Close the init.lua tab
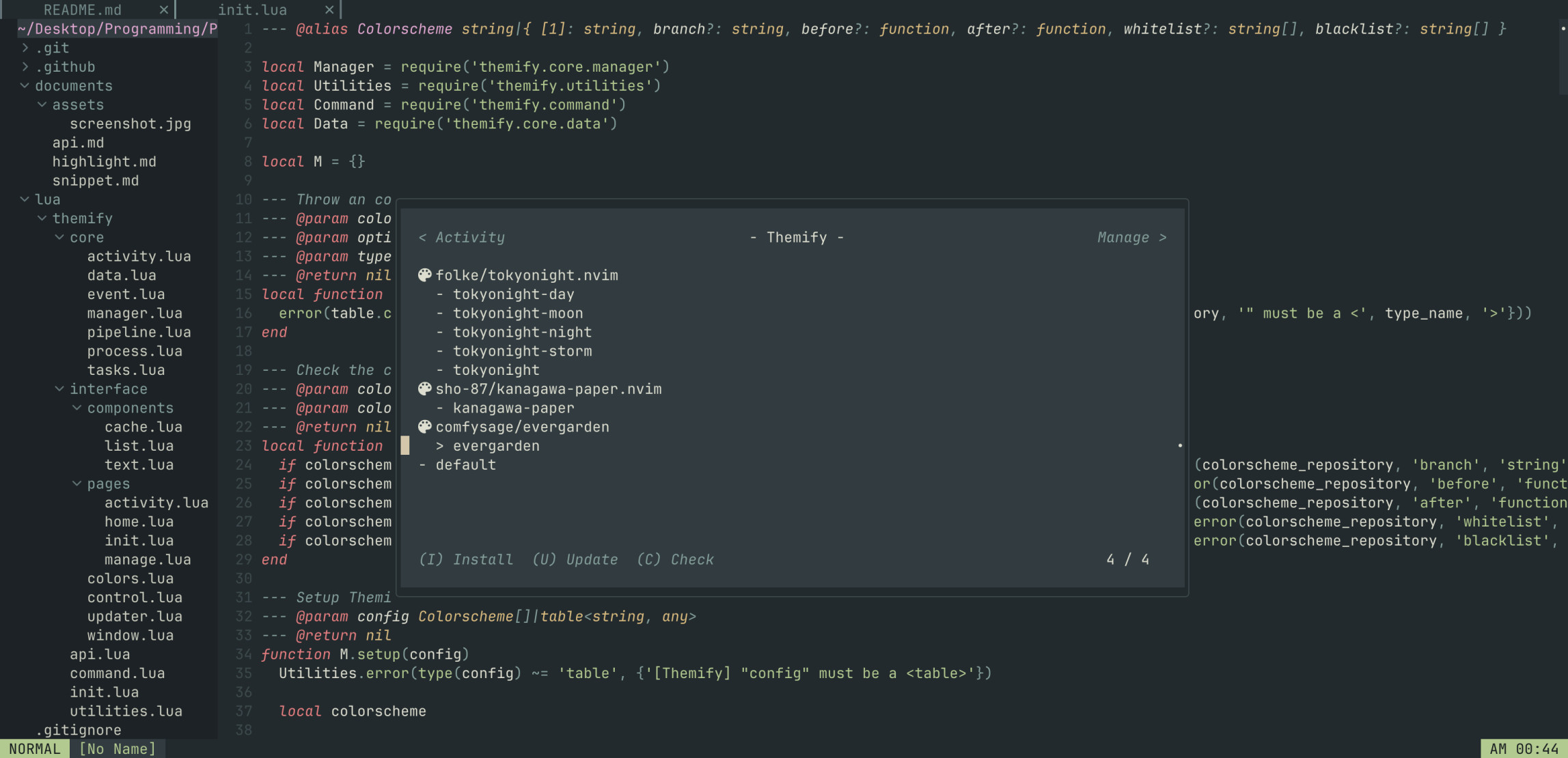Viewport: 1568px width, 758px height. (x=329, y=10)
